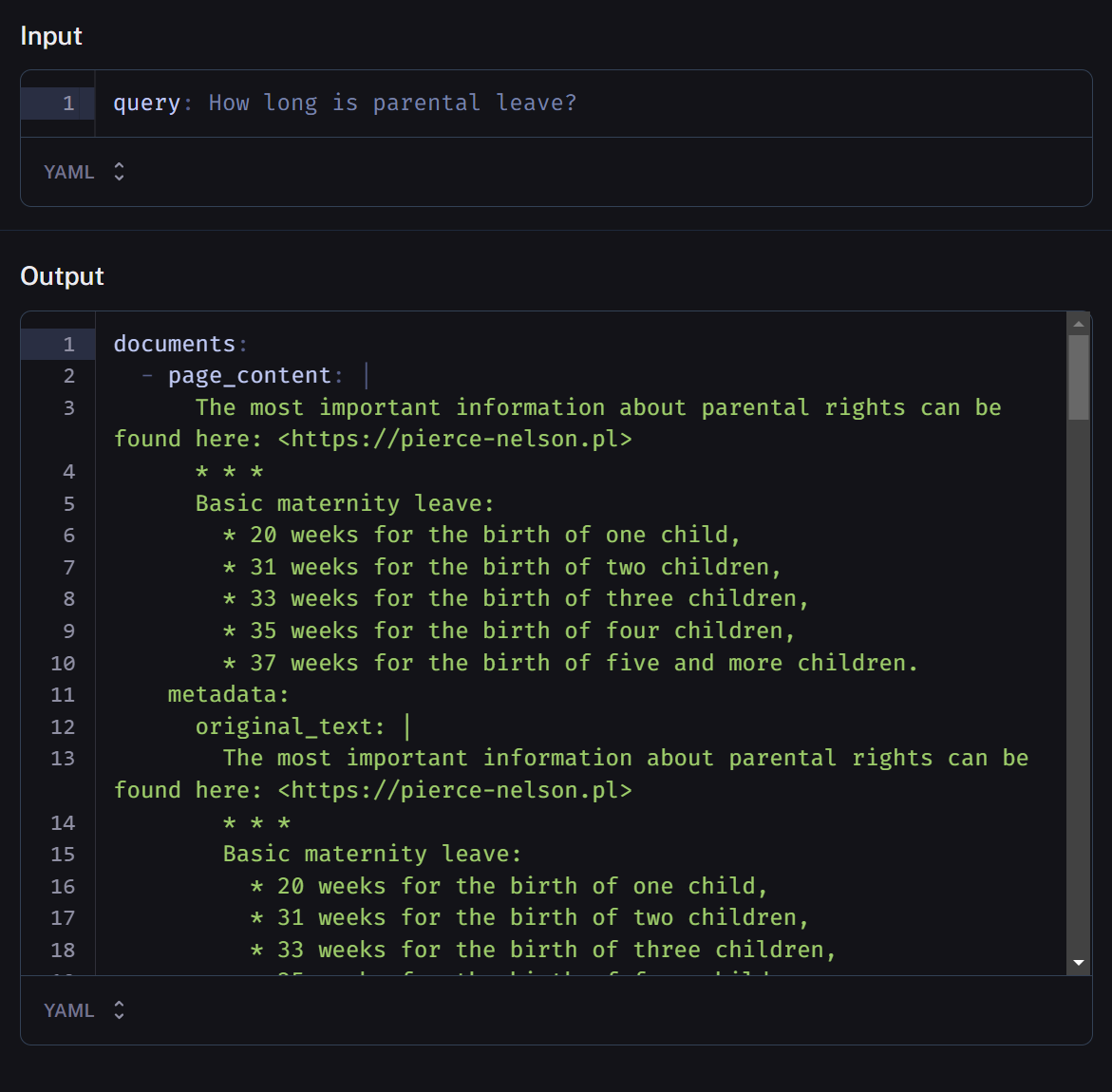Viewport: 1112px width, 1092px height.
Task: Click line number 11 in Output gutter
Action: tap(63, 694)
